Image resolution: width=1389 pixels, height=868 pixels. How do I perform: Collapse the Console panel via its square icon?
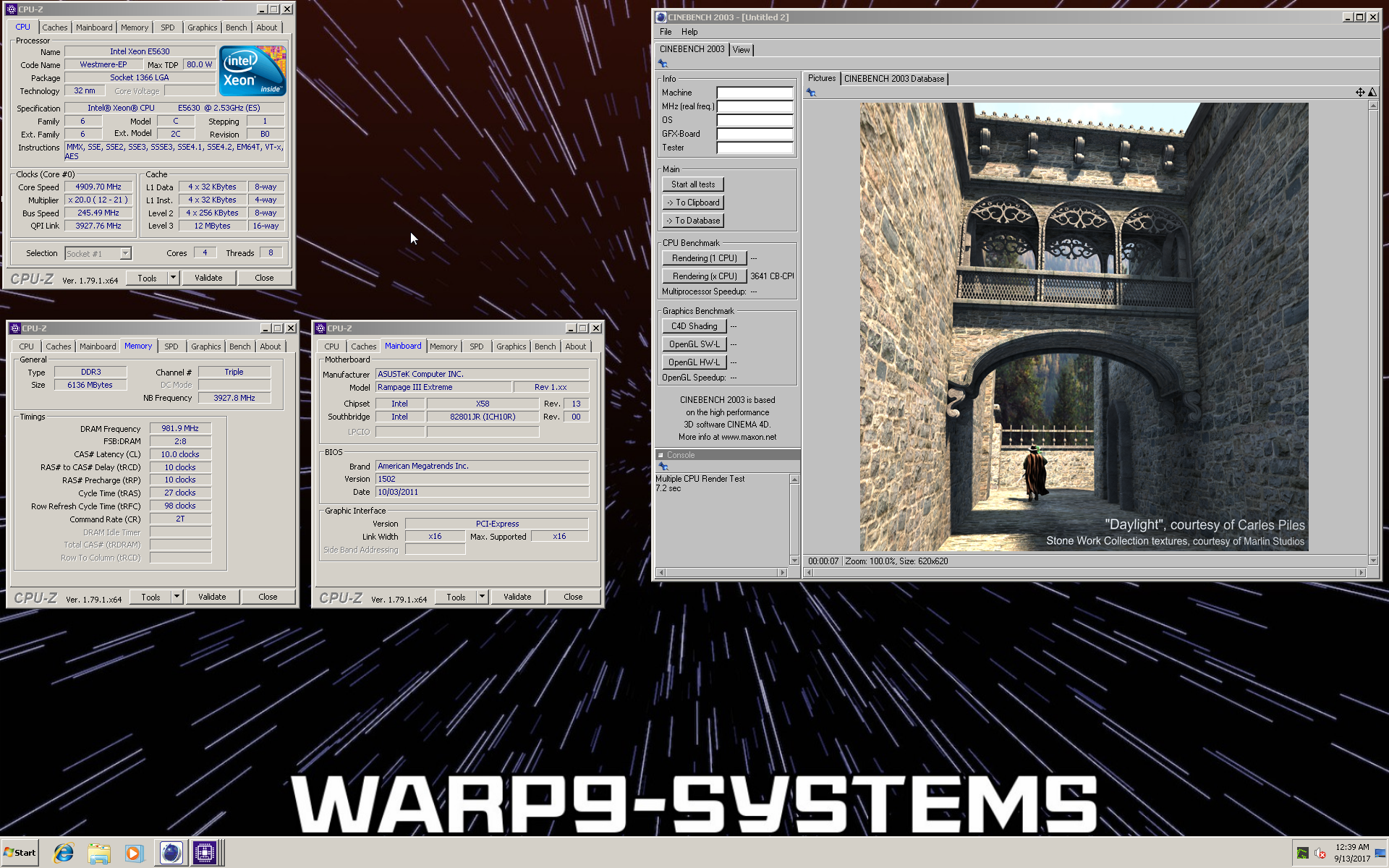660,455
